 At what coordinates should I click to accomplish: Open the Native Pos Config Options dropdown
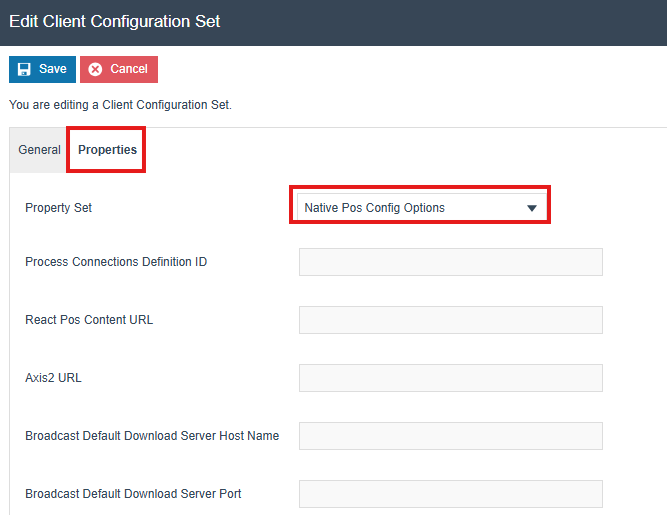410,208
